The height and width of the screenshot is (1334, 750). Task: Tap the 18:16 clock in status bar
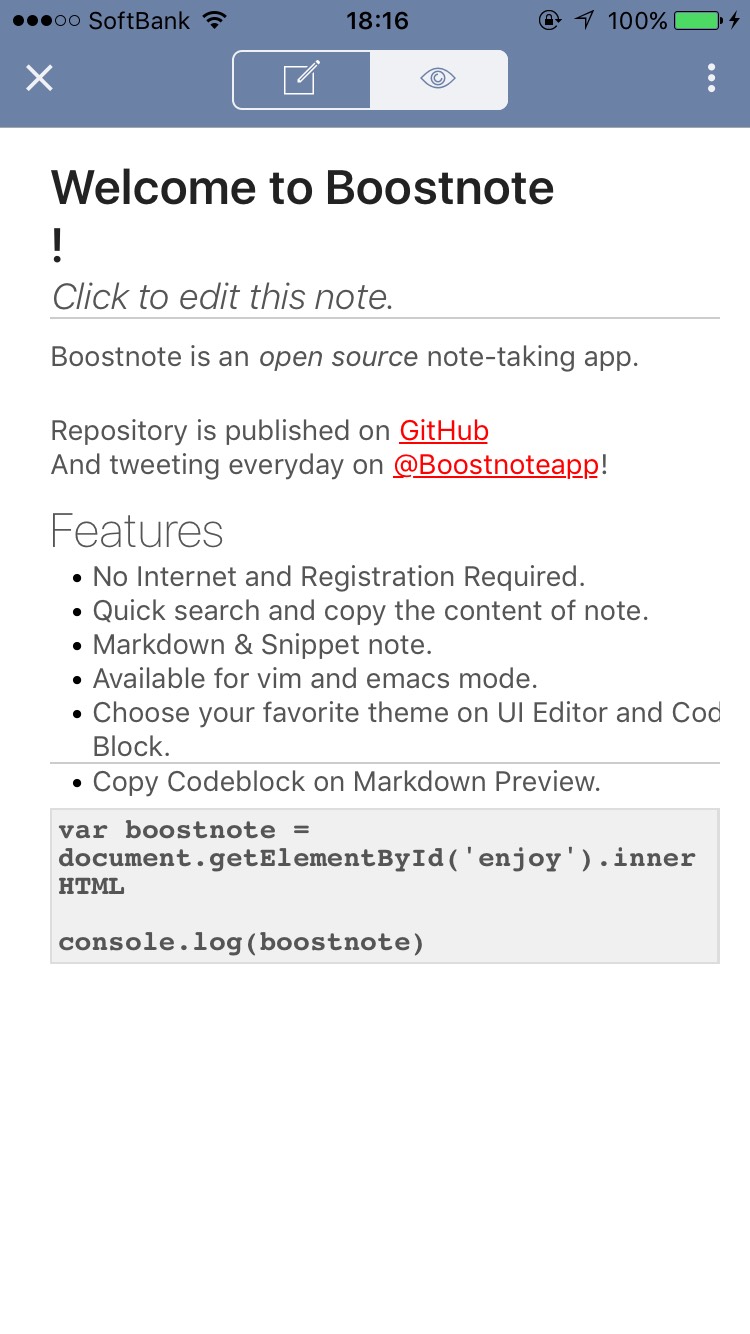(377, 20)
